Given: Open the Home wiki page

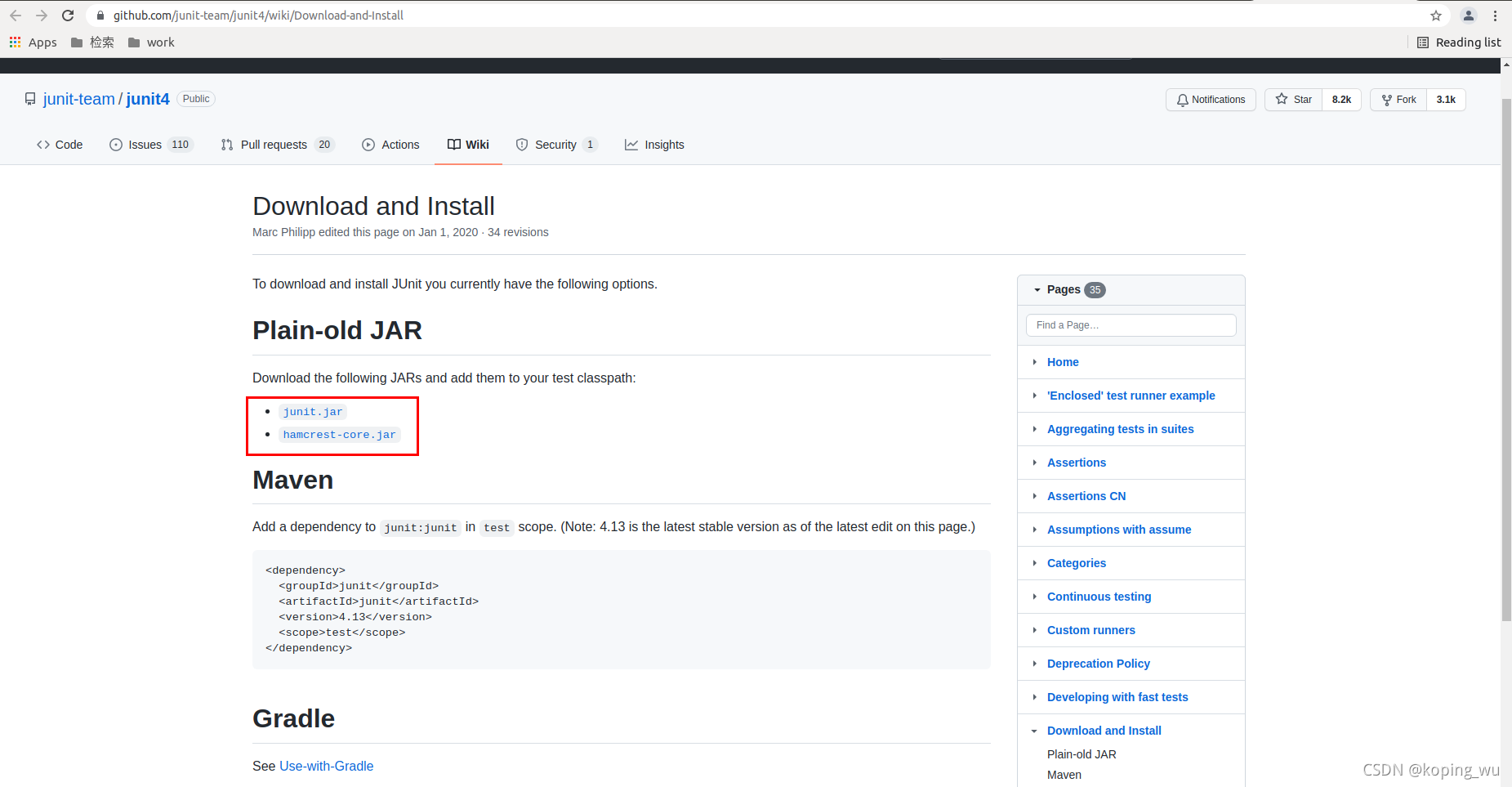Looking at the screenshot, I should pyautogui.click(x=1063, y=362).
